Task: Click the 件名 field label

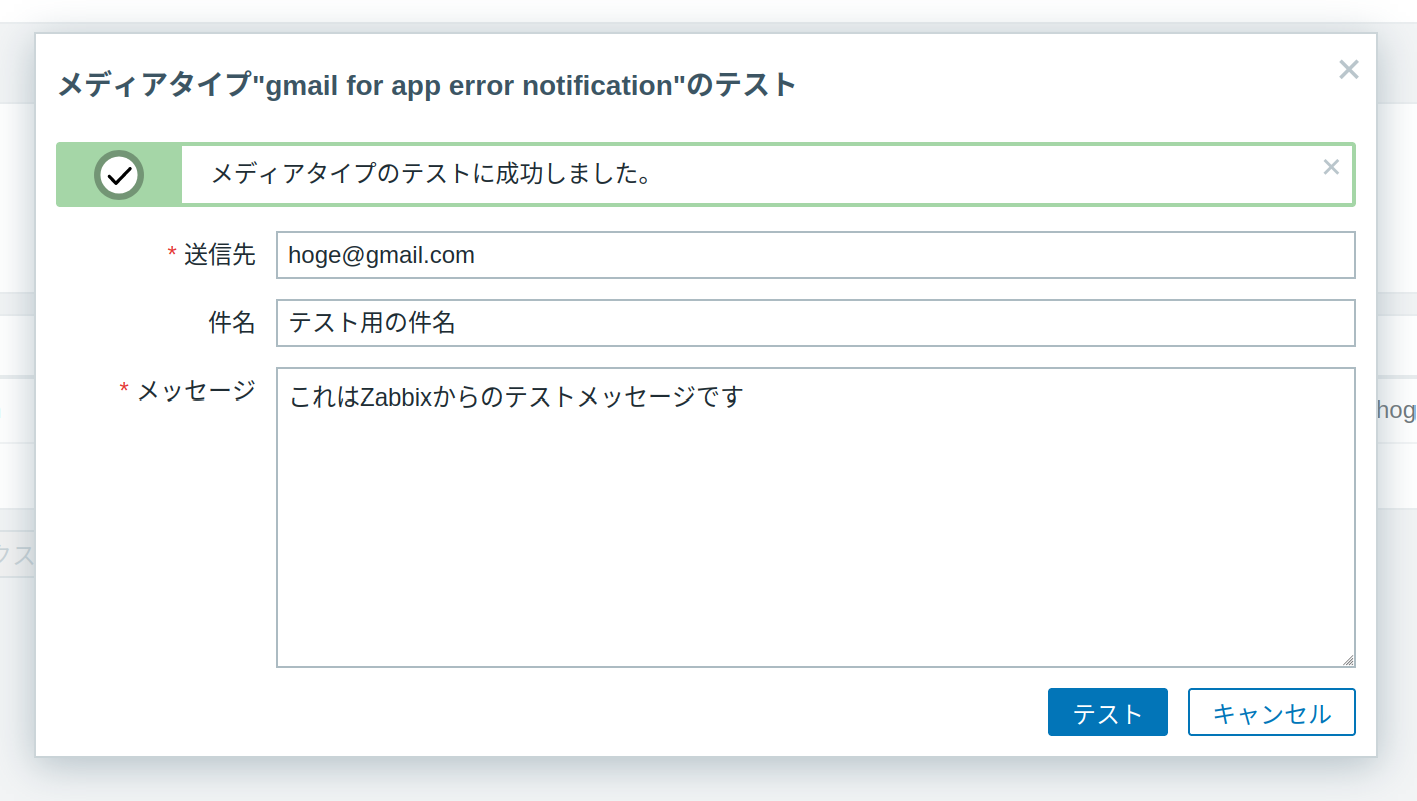Action: tap(231, 323)
